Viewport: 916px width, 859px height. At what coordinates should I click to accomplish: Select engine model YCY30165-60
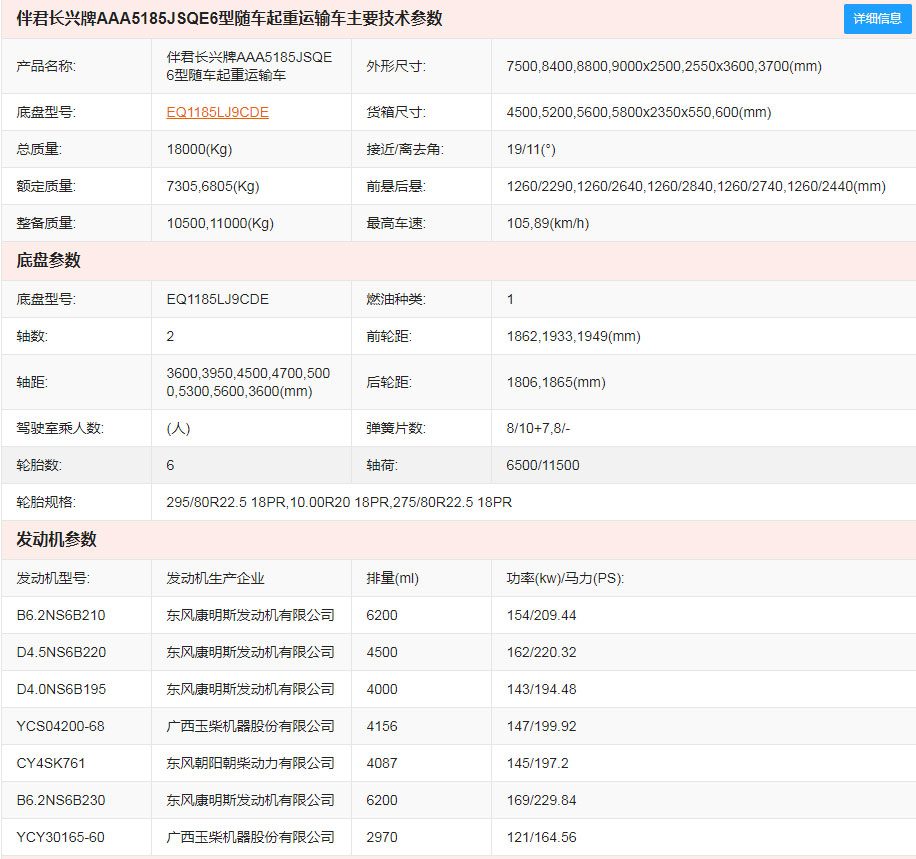(x=60, y=837)
